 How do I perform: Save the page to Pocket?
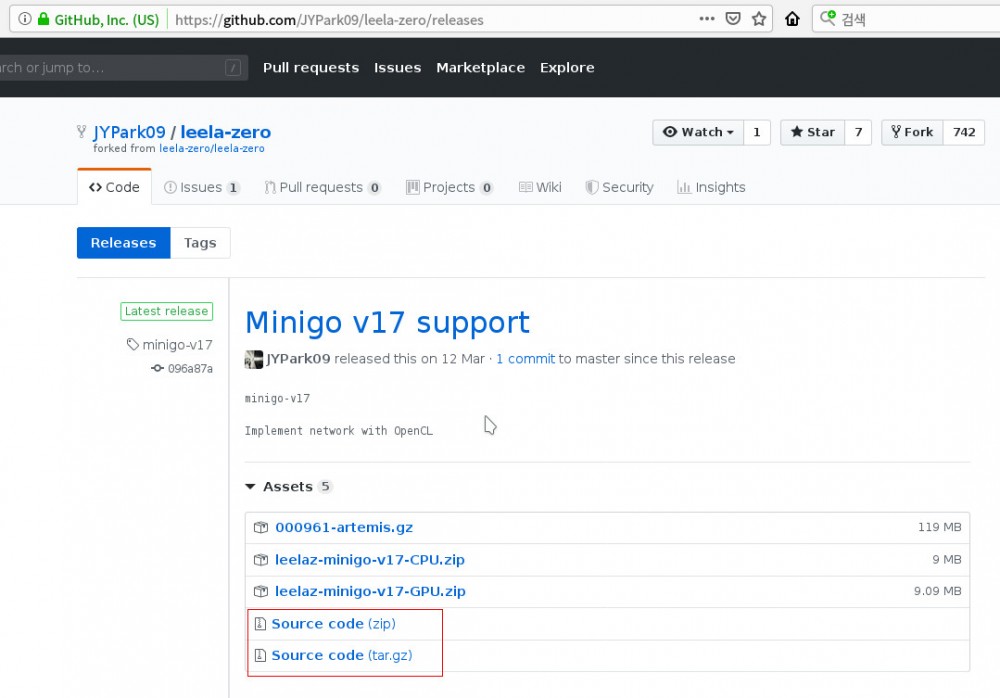[733, 19]
